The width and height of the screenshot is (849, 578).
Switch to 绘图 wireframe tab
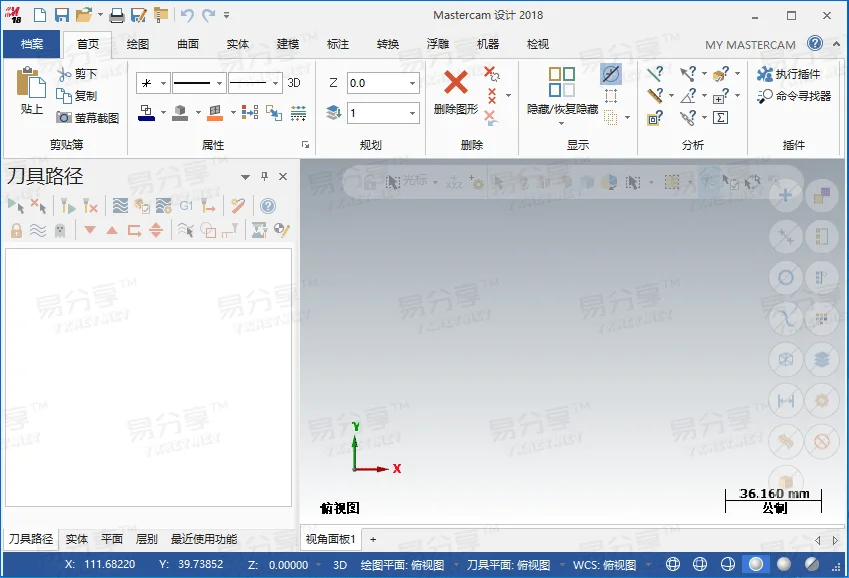click(138, 44)
